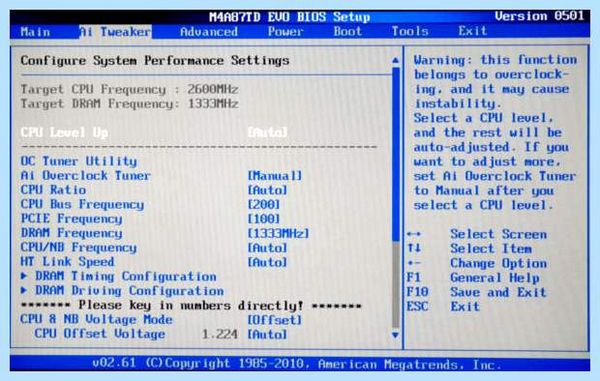
Task: Open OC Tuner Utility
Action: click(79, 161)
